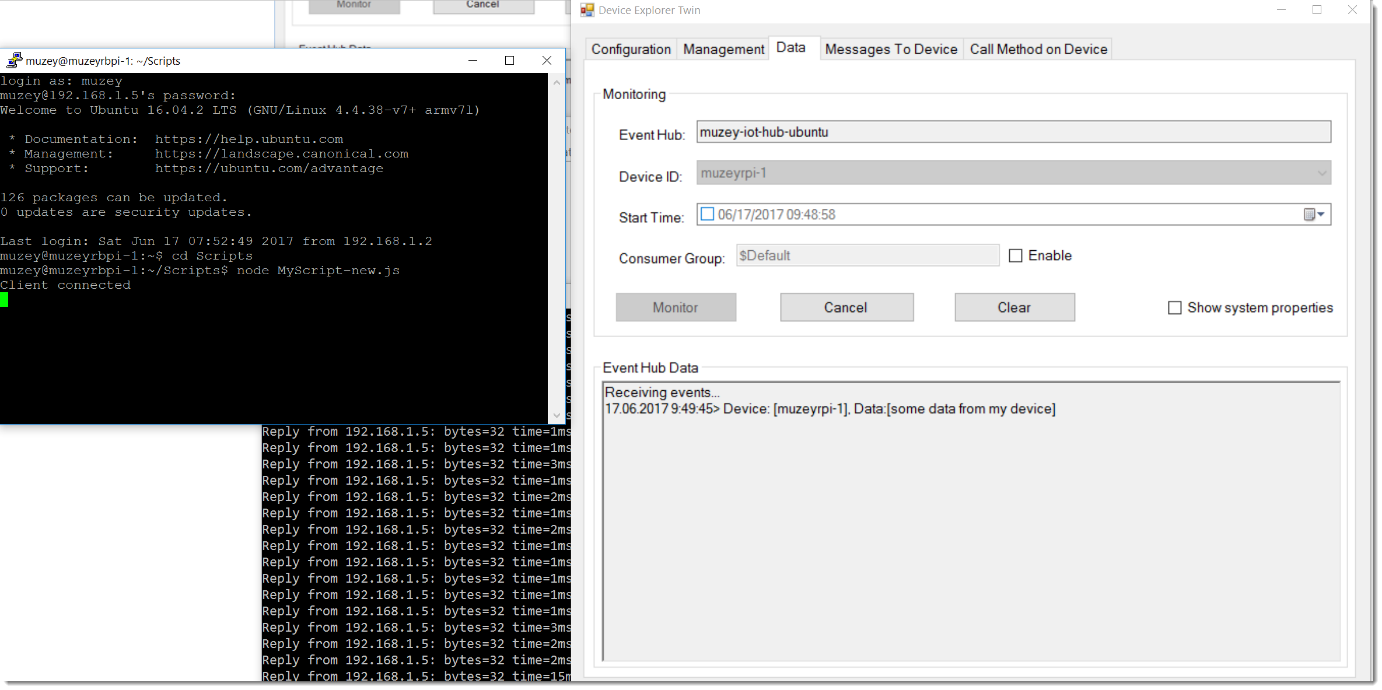Click the PuTTY icon in terminal title bar
The width and height of the screenshot is (1382, 690).
(14, 61)
